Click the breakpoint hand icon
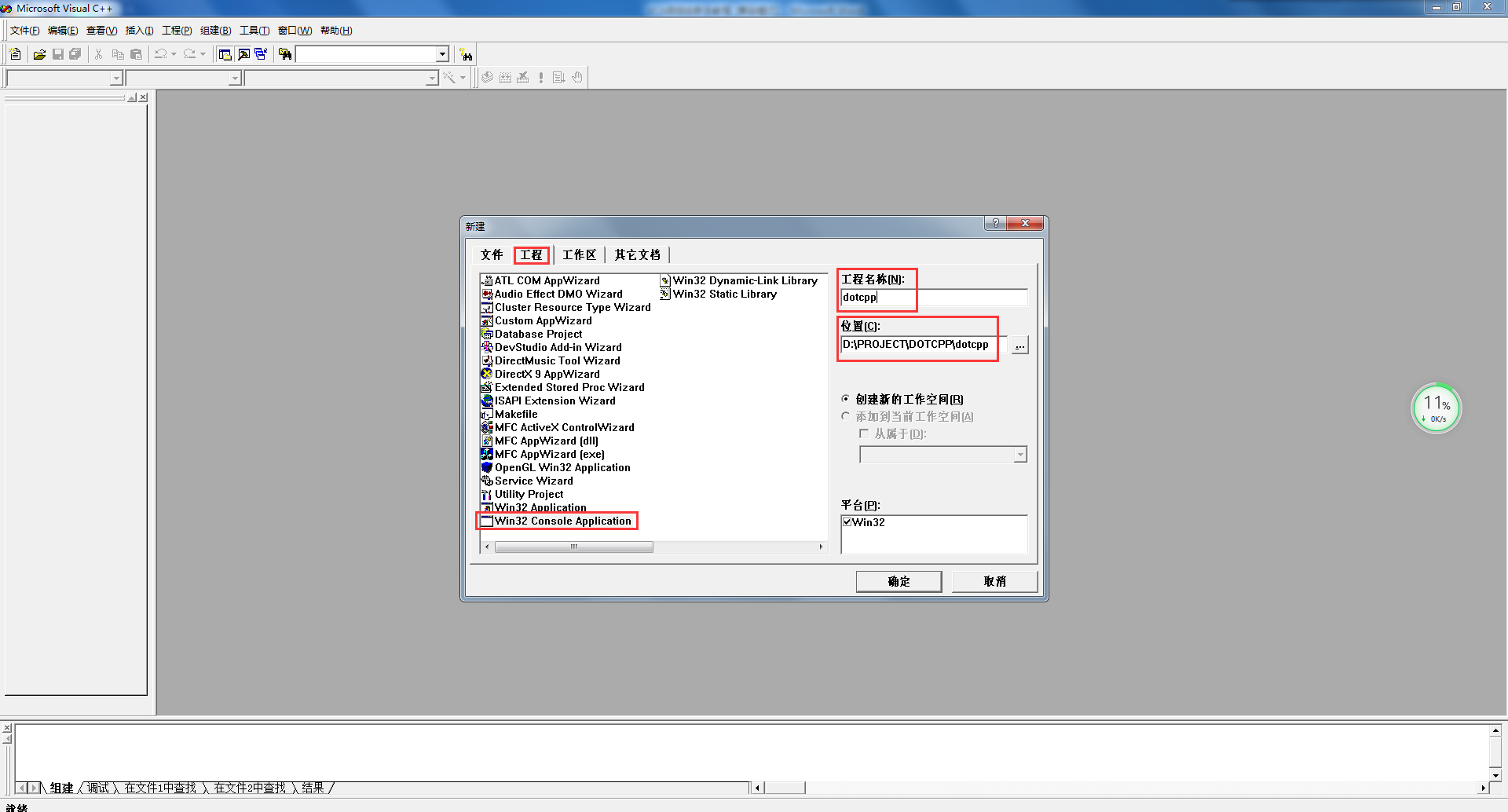The image size is (1508, 812). pyautogui.click(x=577, y=78)
